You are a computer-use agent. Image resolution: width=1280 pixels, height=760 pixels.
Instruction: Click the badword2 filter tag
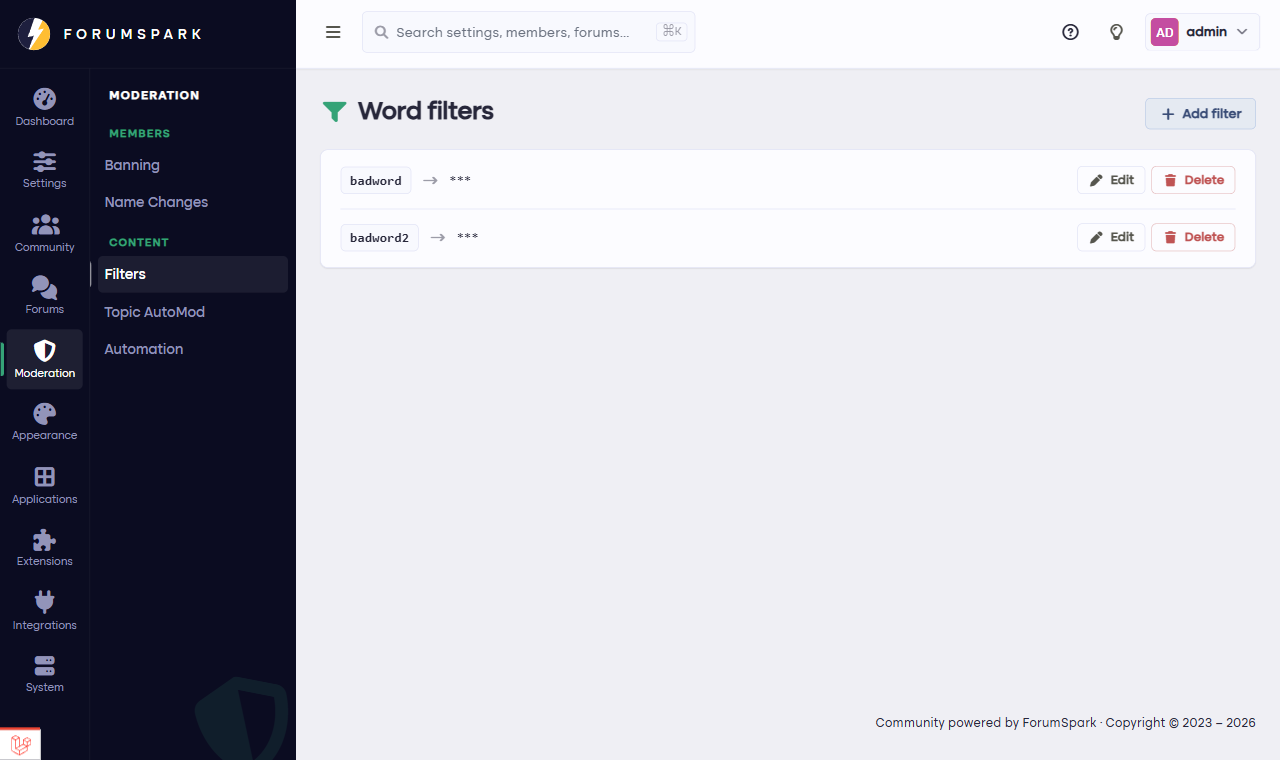click(x=380, y=237)
